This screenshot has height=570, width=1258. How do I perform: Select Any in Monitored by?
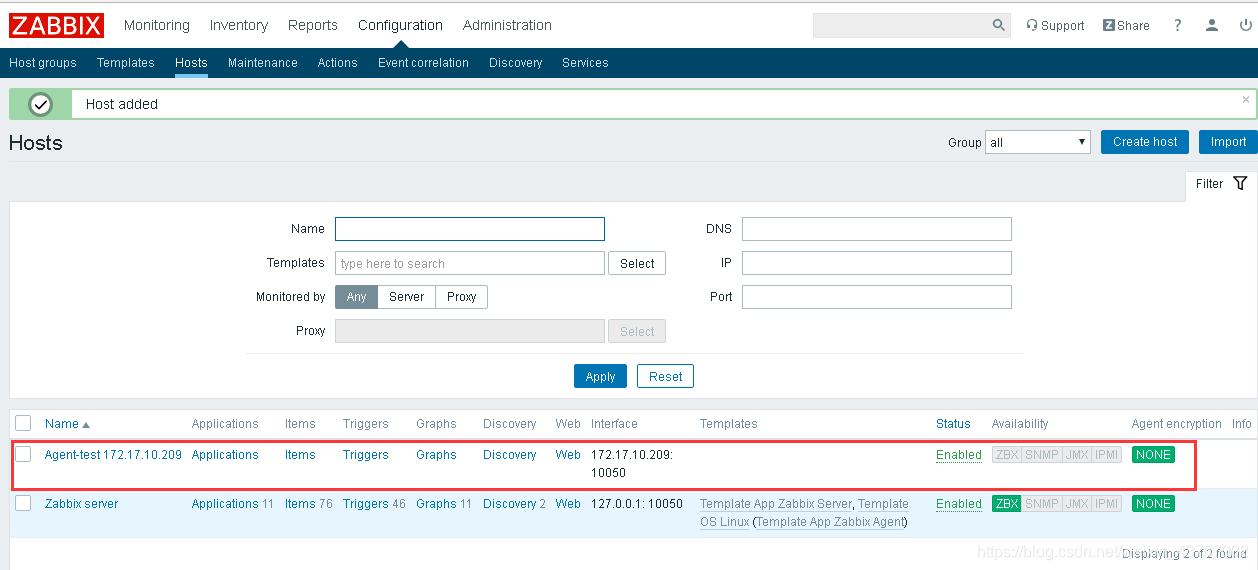(x=357, y=297)
